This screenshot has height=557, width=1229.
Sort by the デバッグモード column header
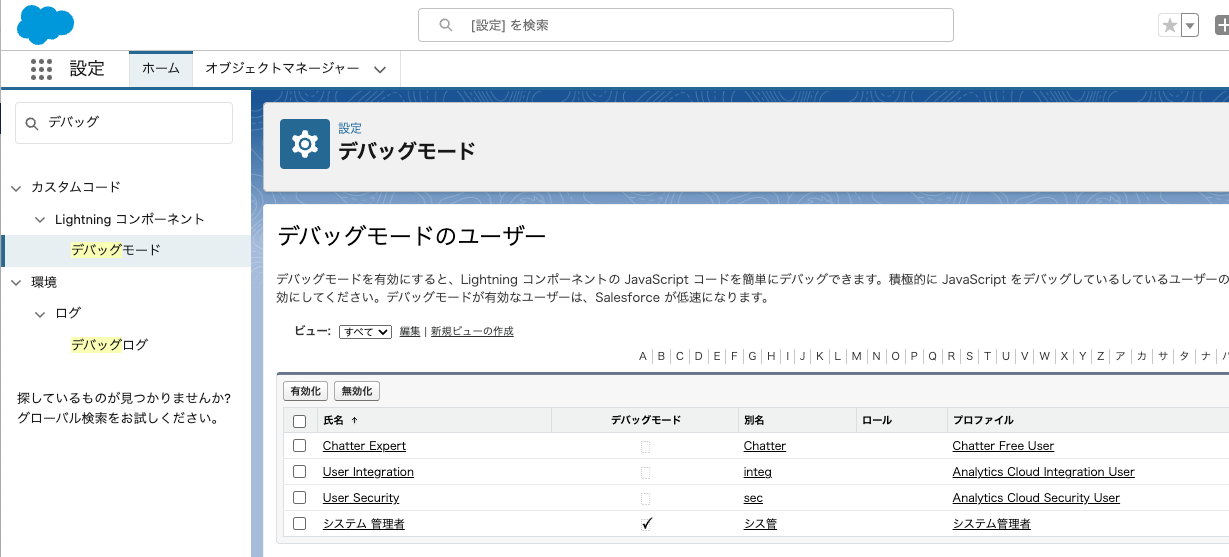point(646,420)
